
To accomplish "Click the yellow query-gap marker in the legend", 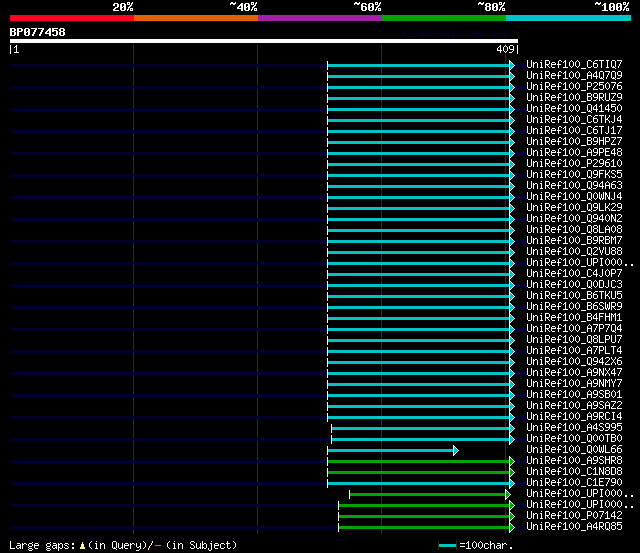I will pos(82,546).
